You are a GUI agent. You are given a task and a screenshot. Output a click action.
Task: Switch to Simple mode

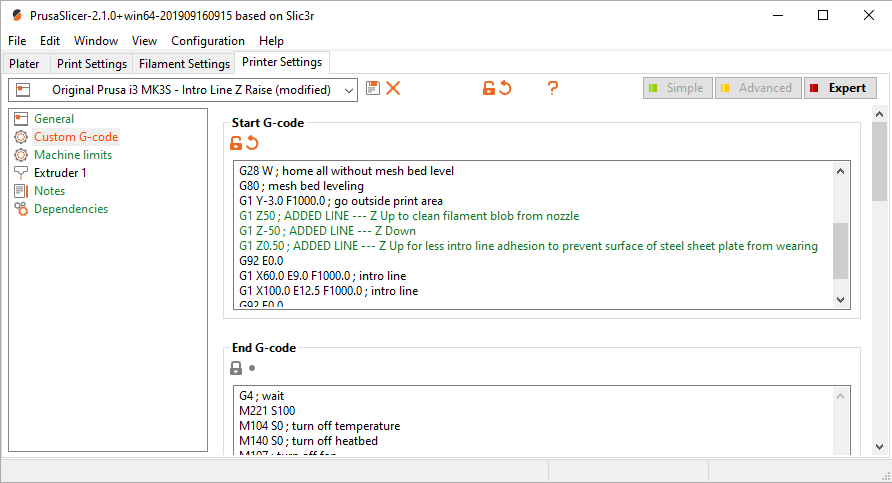pyautogui.click(x=678, y=88)
